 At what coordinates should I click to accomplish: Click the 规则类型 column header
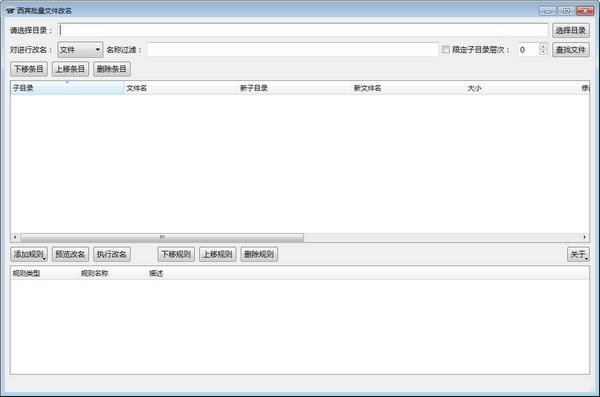[45, 273]
